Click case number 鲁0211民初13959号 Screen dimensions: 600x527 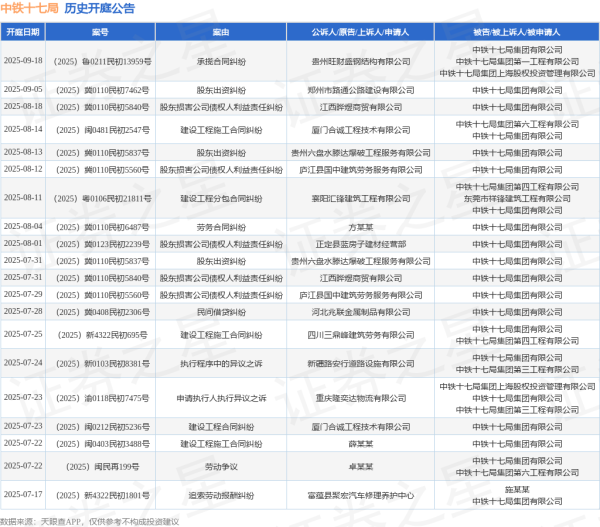pos(102,62)
